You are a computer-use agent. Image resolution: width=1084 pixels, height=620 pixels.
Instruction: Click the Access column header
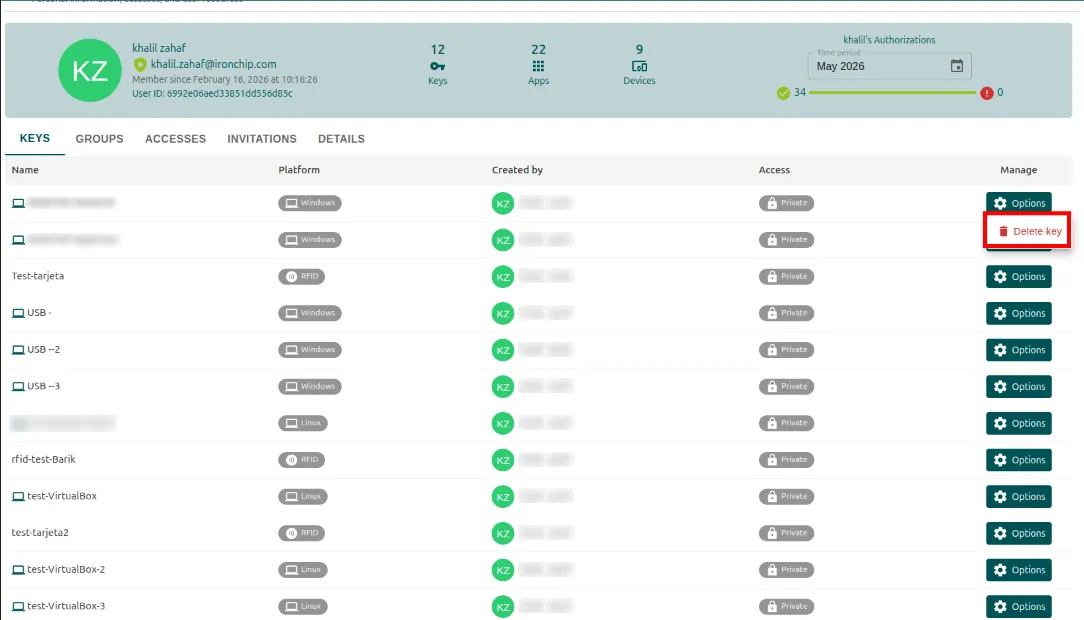coord(774,170)
